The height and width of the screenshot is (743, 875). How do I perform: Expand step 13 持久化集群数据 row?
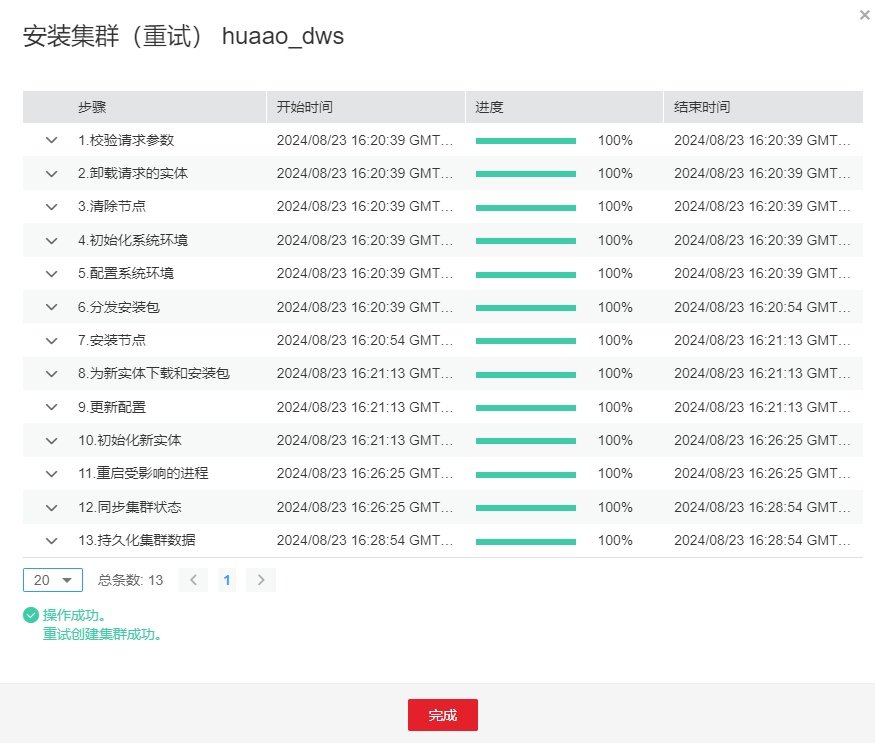(x=51, y=540)
